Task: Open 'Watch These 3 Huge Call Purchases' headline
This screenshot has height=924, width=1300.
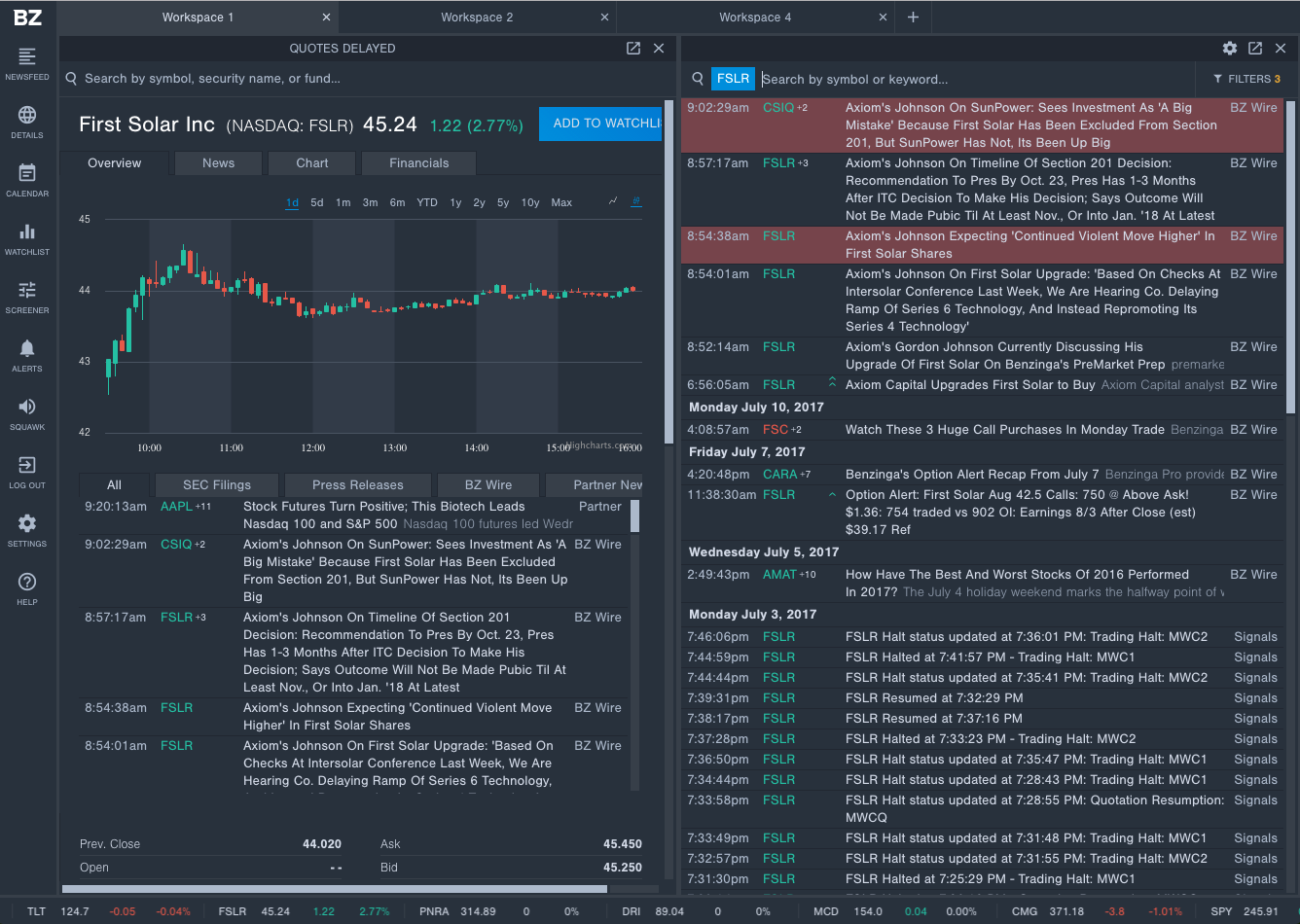Action: coord(1005,430)
